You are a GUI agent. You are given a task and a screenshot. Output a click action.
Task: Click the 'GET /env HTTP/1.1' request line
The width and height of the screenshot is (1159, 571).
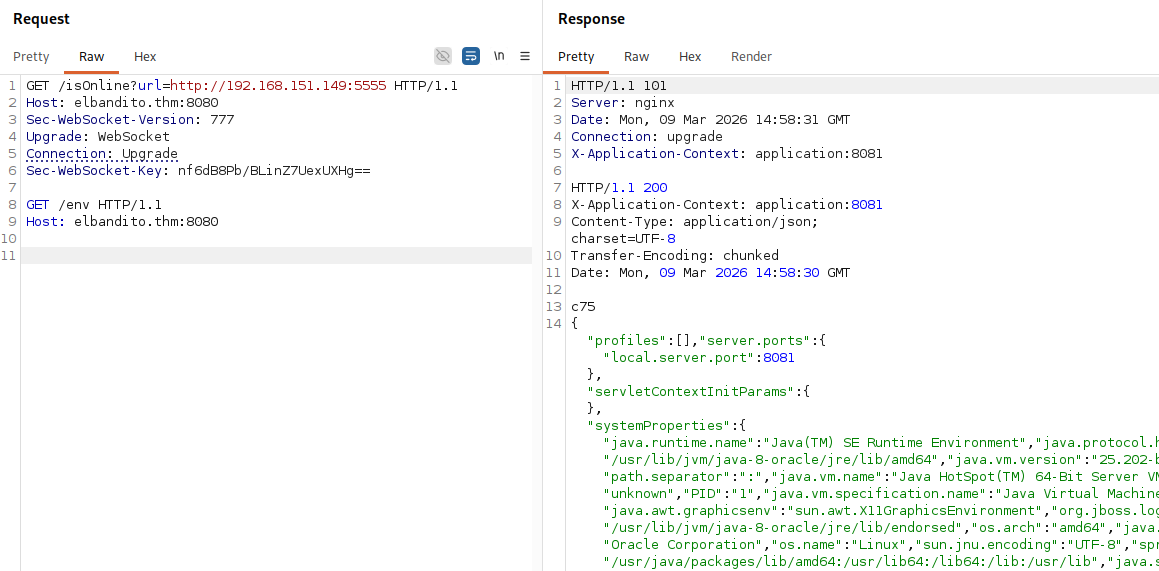pyautogui.click(x=94, y=205)
